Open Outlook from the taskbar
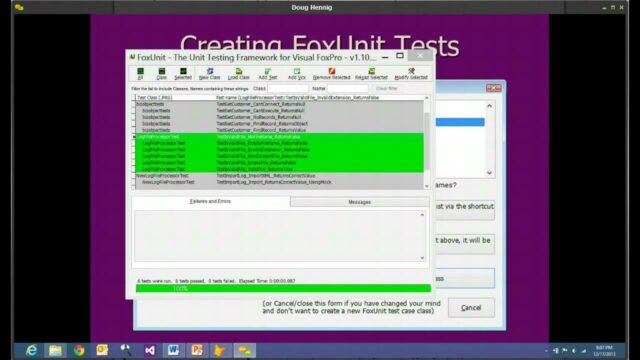The width and height of the screenshot is (640, 360). pyautogui.click(x=102, y=350)
